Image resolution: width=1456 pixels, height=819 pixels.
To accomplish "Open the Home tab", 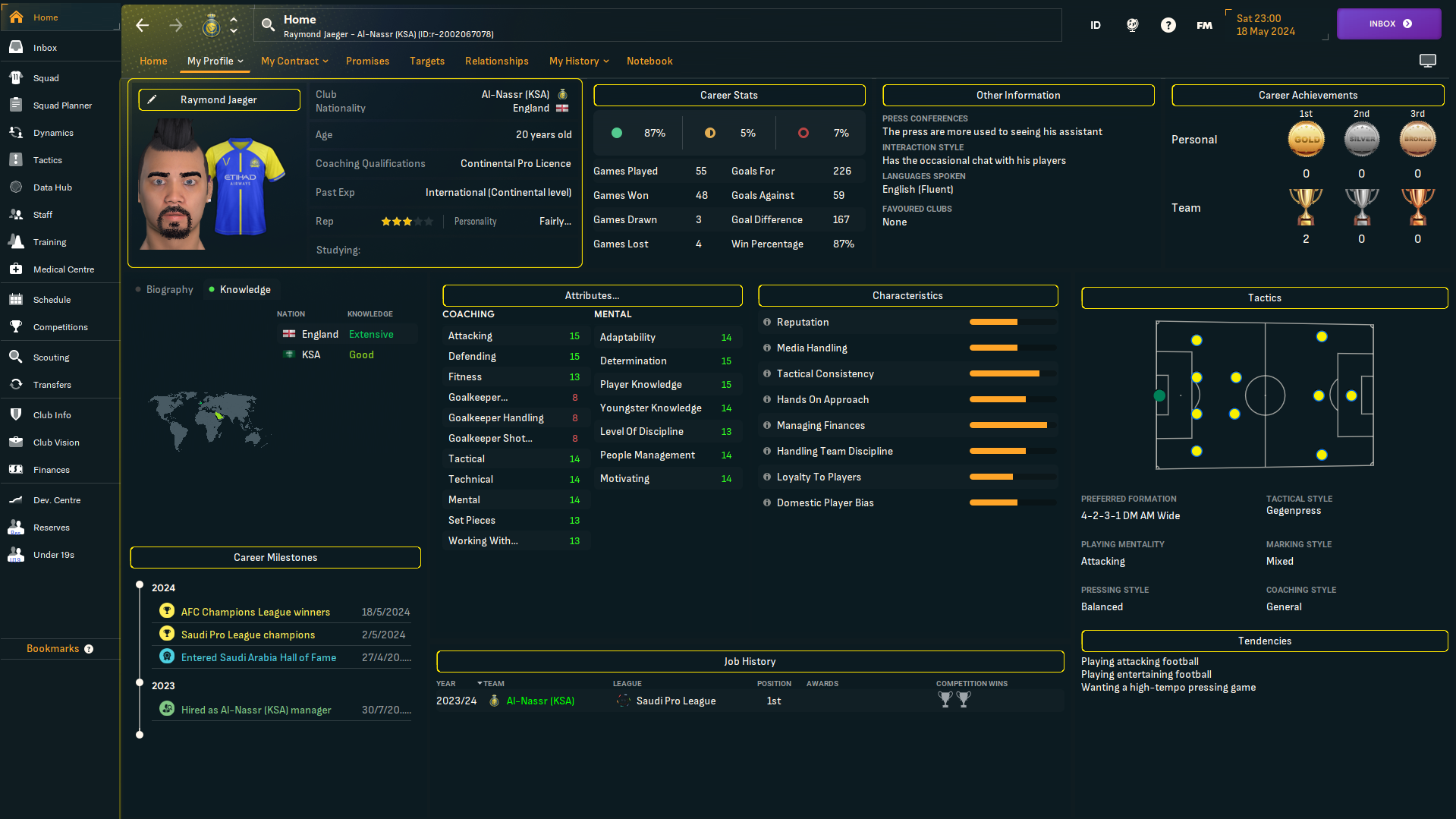I will point(153,61).
